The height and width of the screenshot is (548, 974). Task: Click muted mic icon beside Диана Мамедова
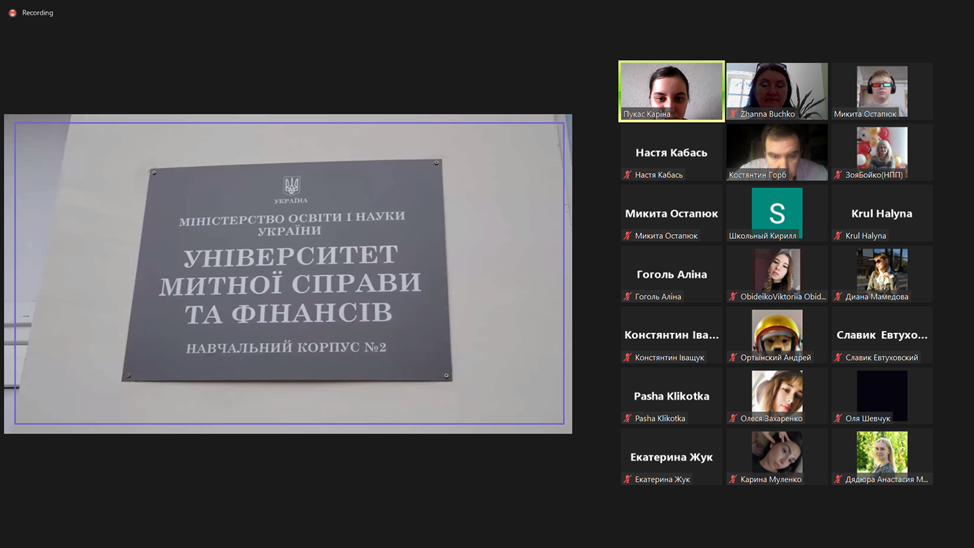838,296
